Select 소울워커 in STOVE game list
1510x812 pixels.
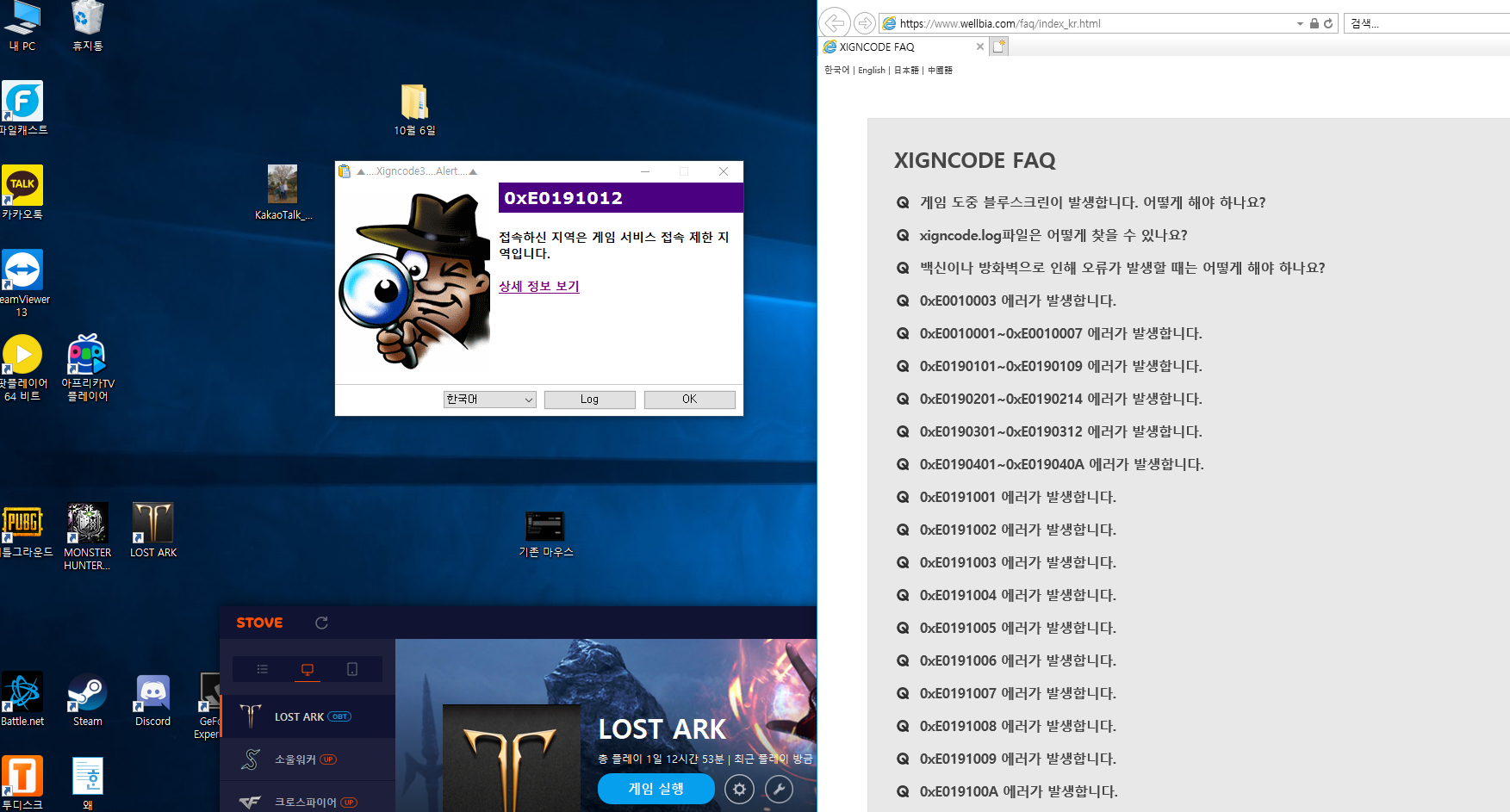308,759
